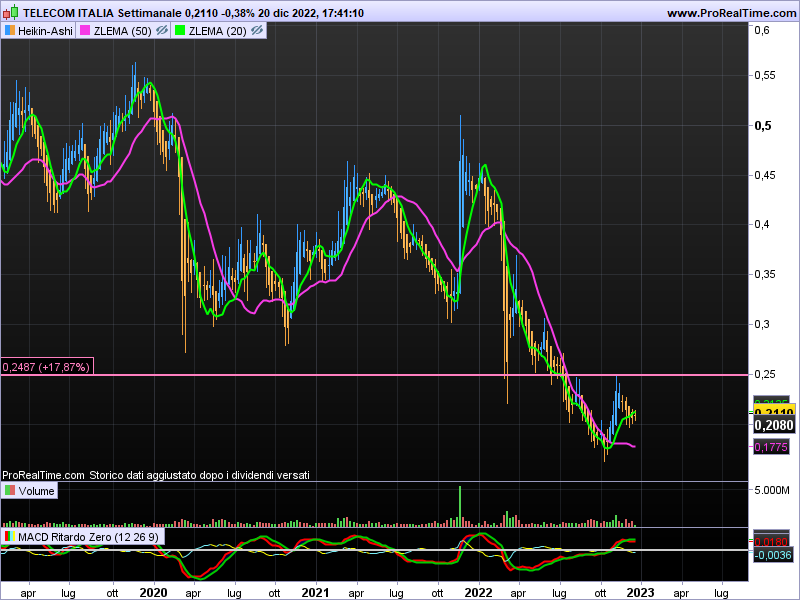Image resolution: width=800 pixels, height=600 pixels.
Task: Click the Heikin-Ashi orange-blue style icon
Action: (x=9, y=31)
